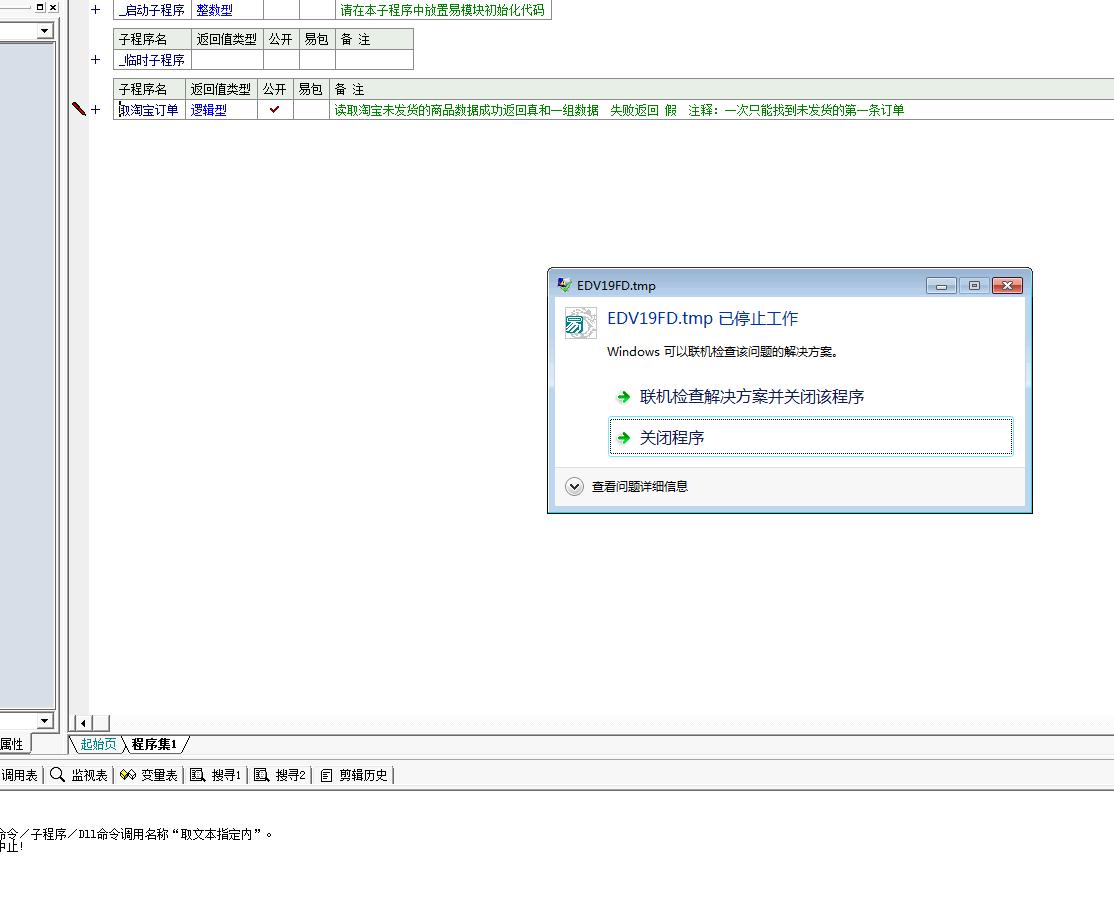
Task: Close the EDV19FD.tmp crash dialog
Action: point(1007,286)
